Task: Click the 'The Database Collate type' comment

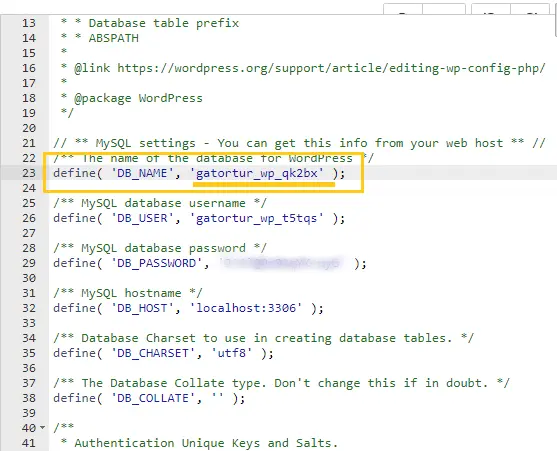Action: pos(281,383)
